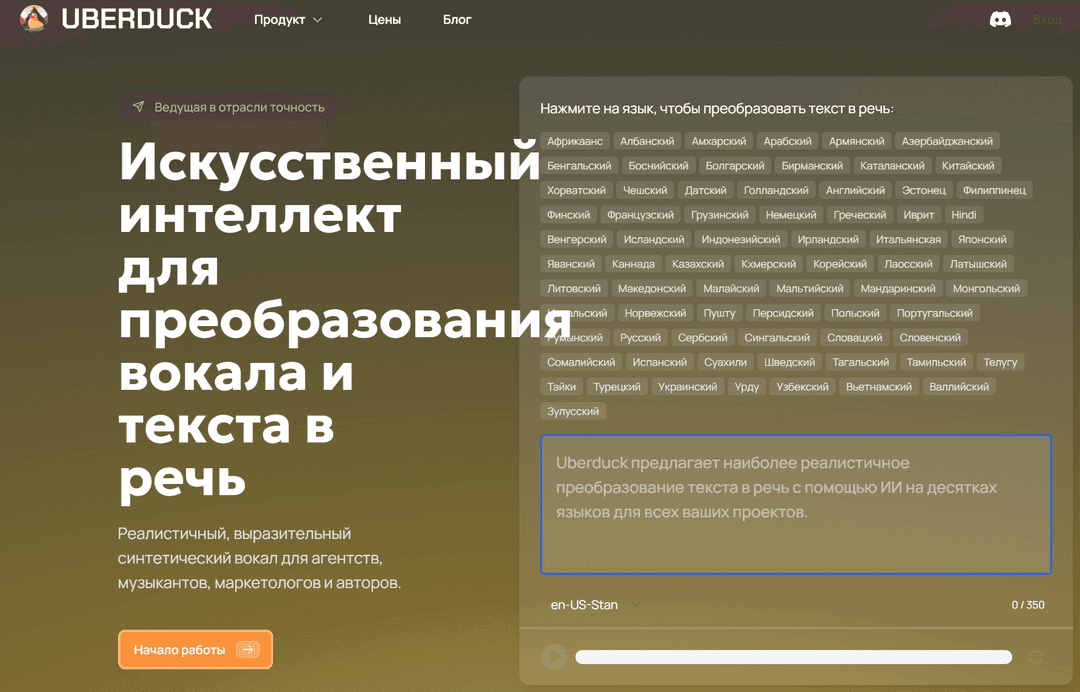Choose the Каталанский language chip
This screenshot has width=1080, height=692.
[x=892, y=166]
